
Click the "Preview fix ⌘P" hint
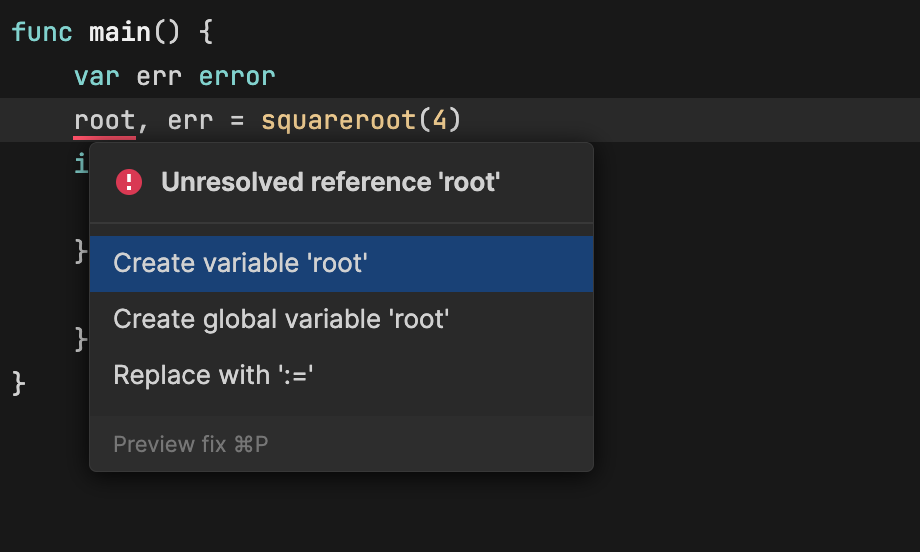point(191,444)
